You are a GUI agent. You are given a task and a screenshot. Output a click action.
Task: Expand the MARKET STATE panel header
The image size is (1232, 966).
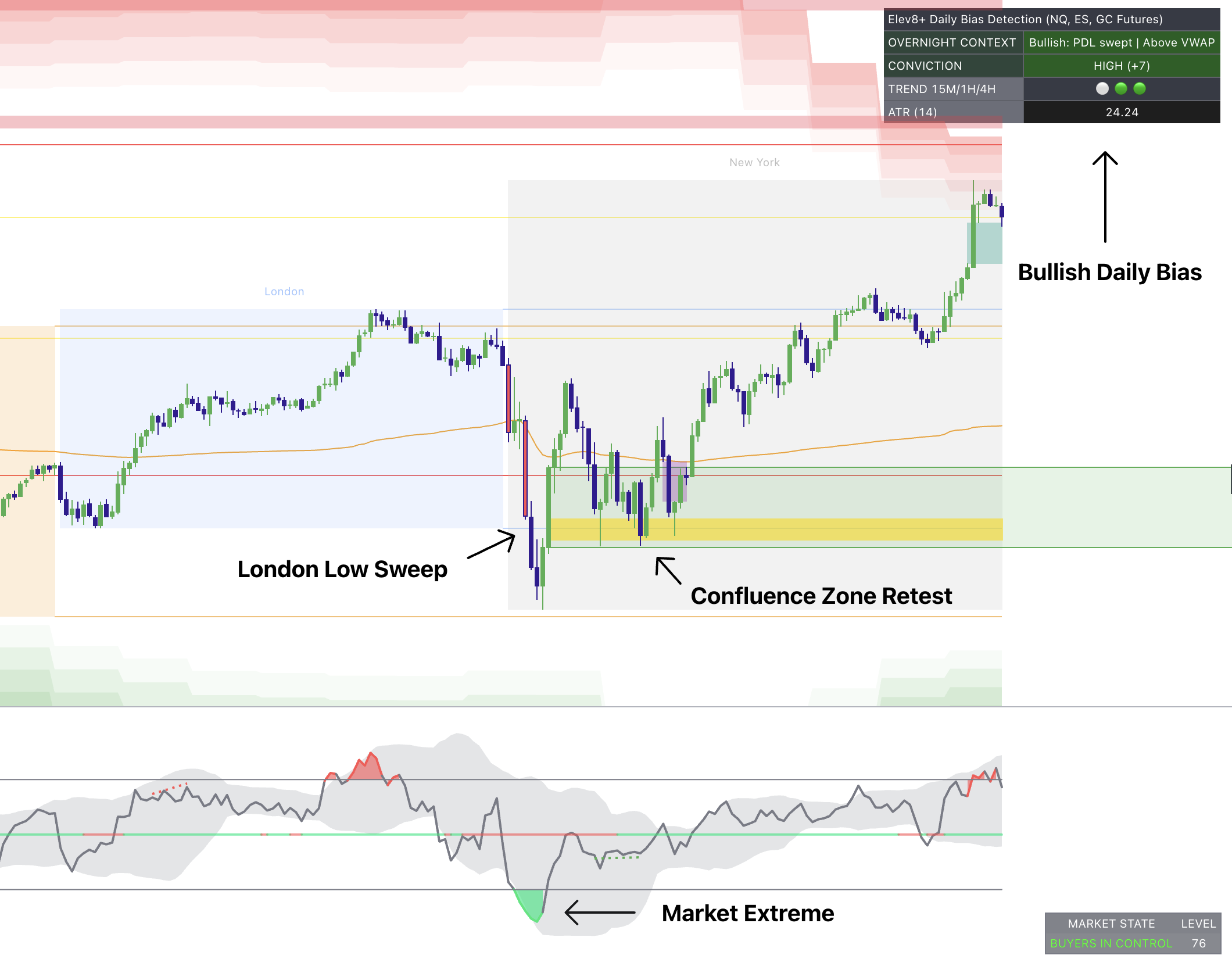point(1111,924)
